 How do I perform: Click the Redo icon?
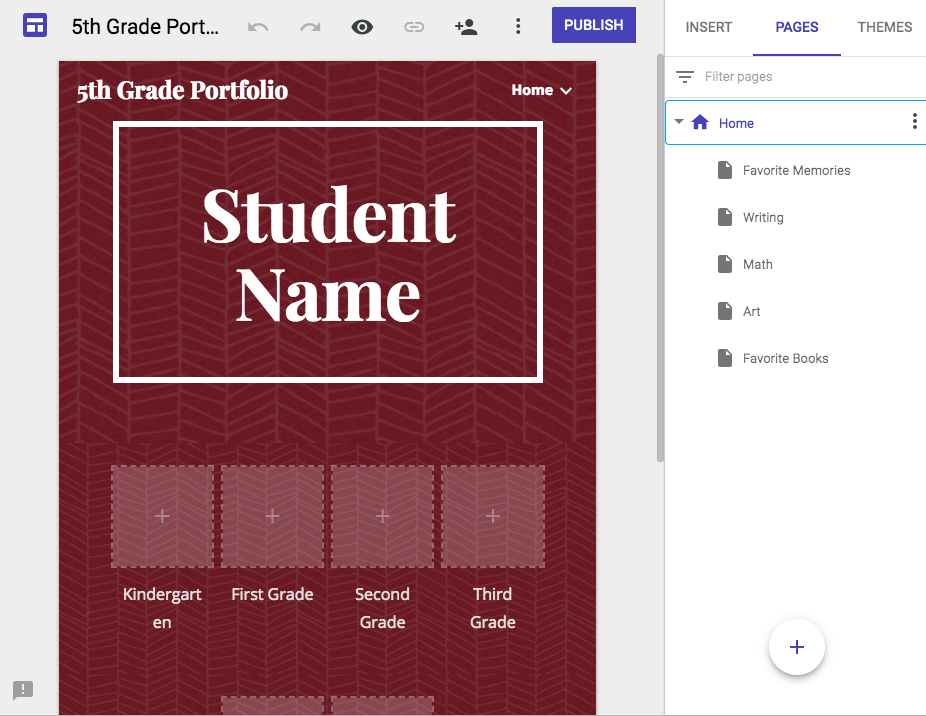click(310, 27)
